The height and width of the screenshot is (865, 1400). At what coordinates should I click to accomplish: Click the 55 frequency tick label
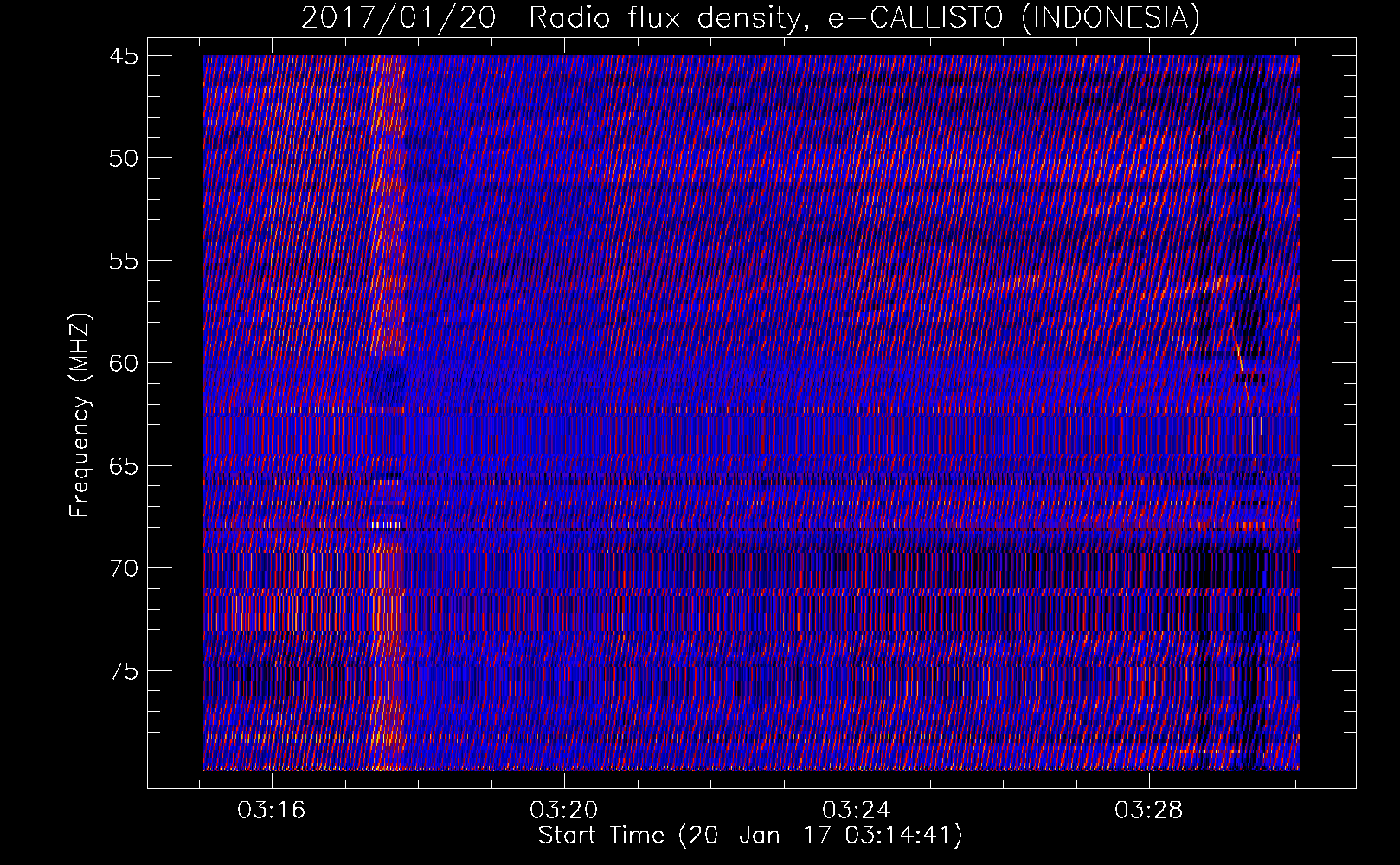tap(123, 260)
